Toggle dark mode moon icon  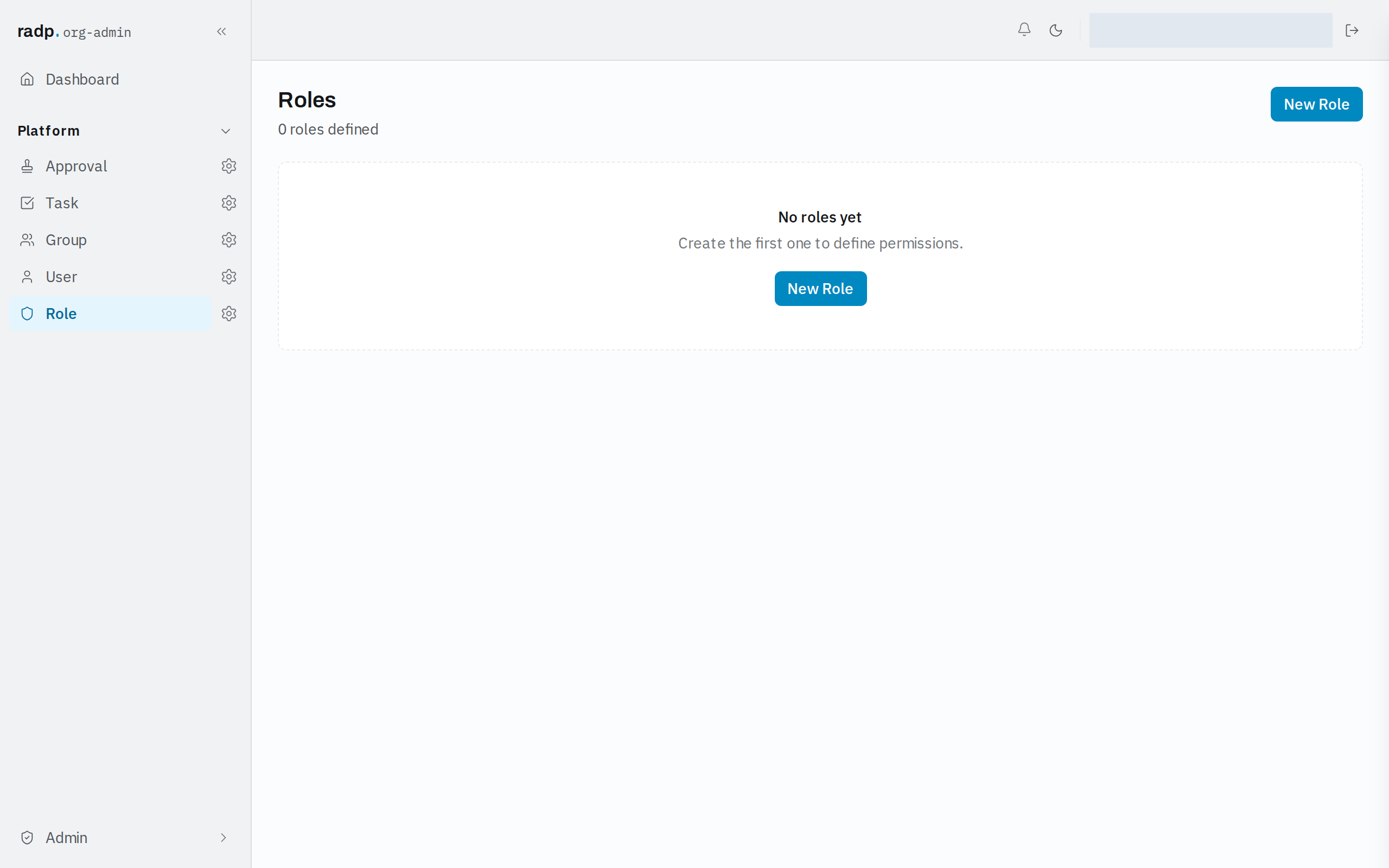coord(1055,30)
